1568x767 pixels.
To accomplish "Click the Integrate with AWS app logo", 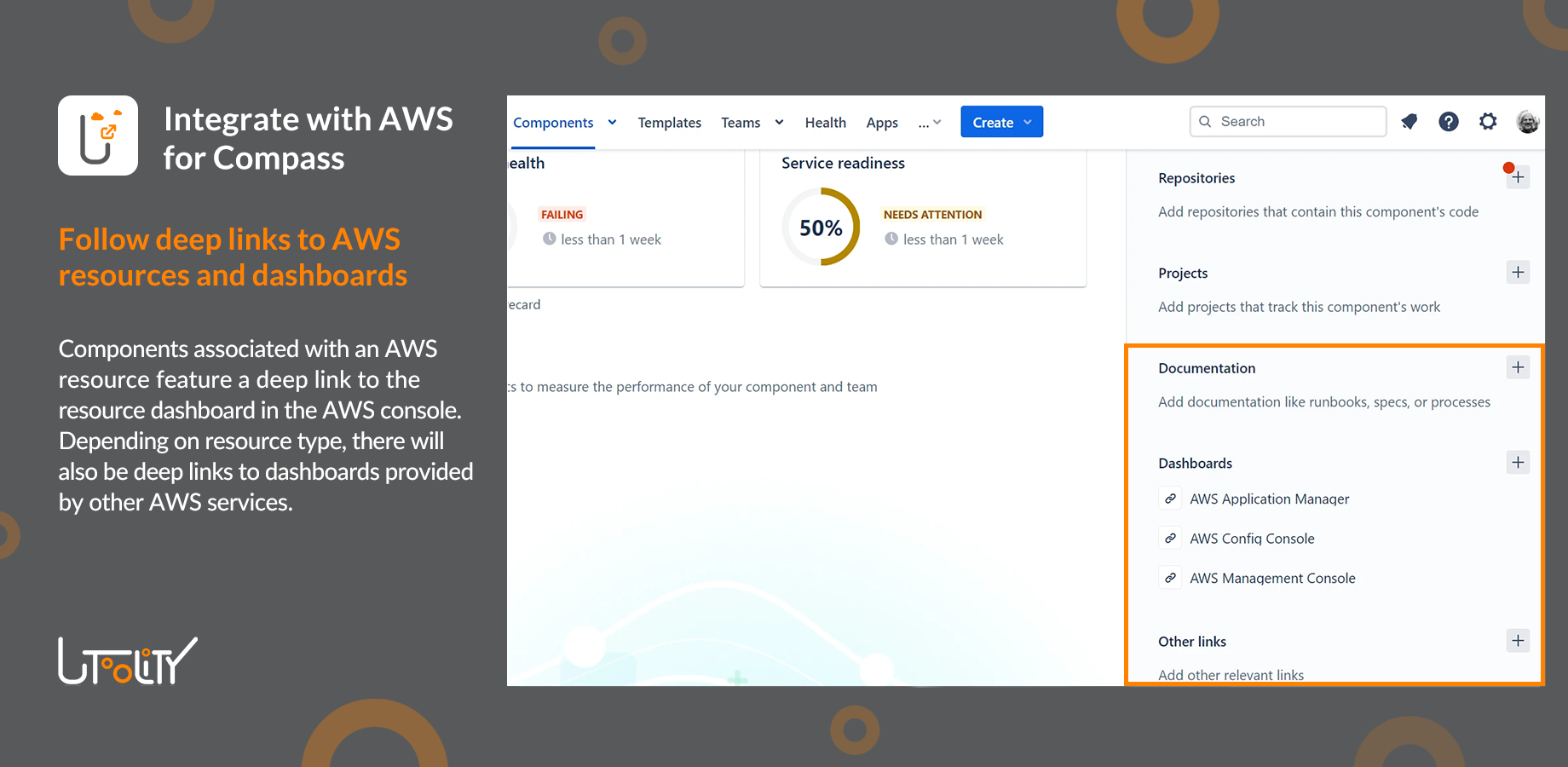I will pos(98,136).
